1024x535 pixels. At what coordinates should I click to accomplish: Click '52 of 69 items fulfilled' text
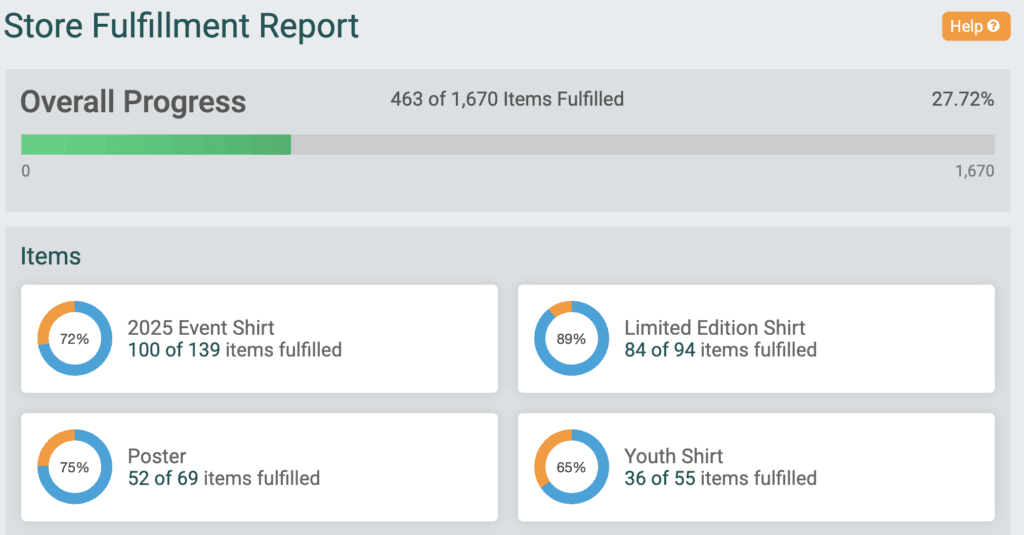click(223, 478)
